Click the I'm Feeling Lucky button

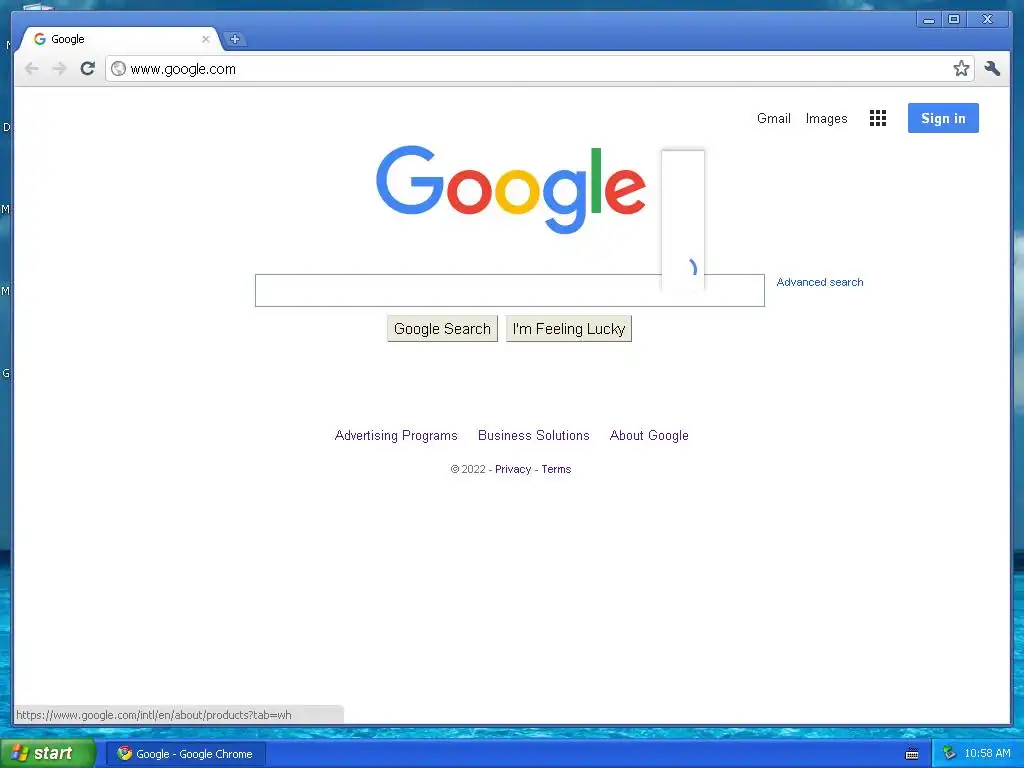569,328
